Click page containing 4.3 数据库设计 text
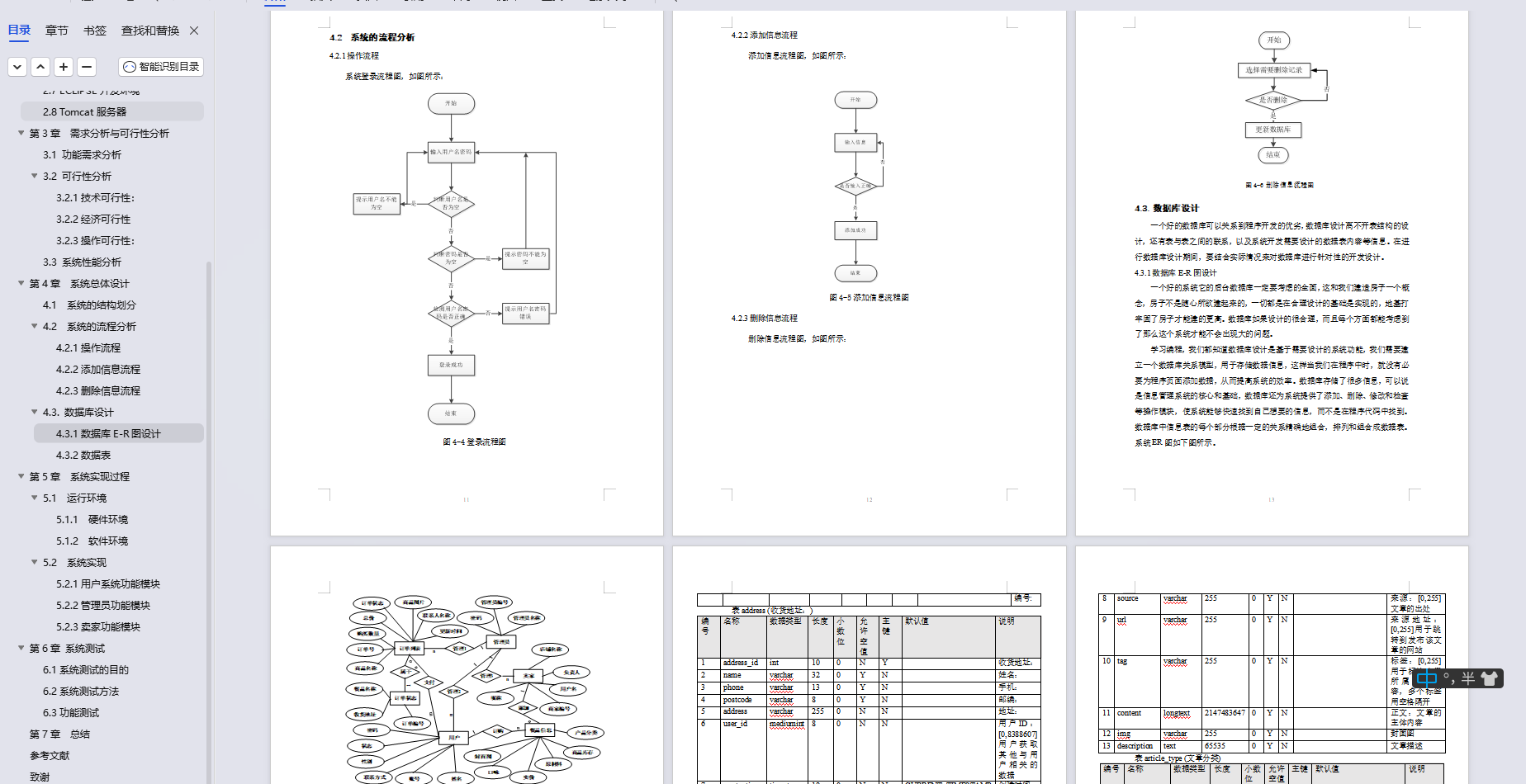The image size is (1526, 784). click(1272, 272)
